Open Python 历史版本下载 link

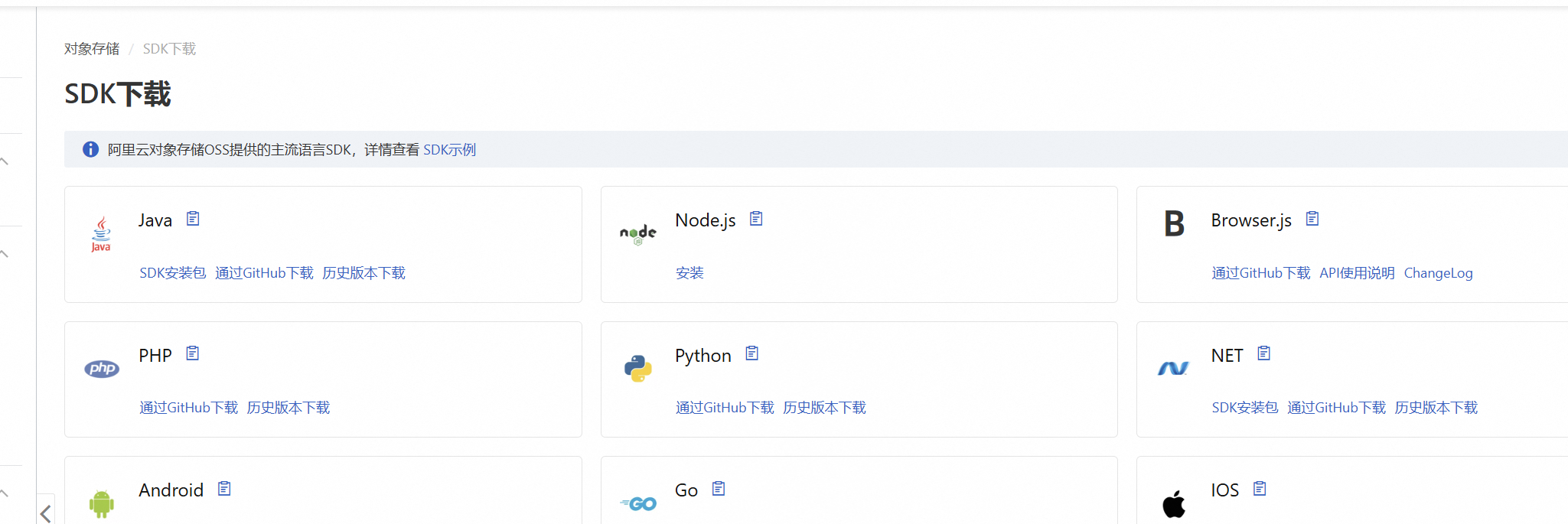(x=825, y=408)
